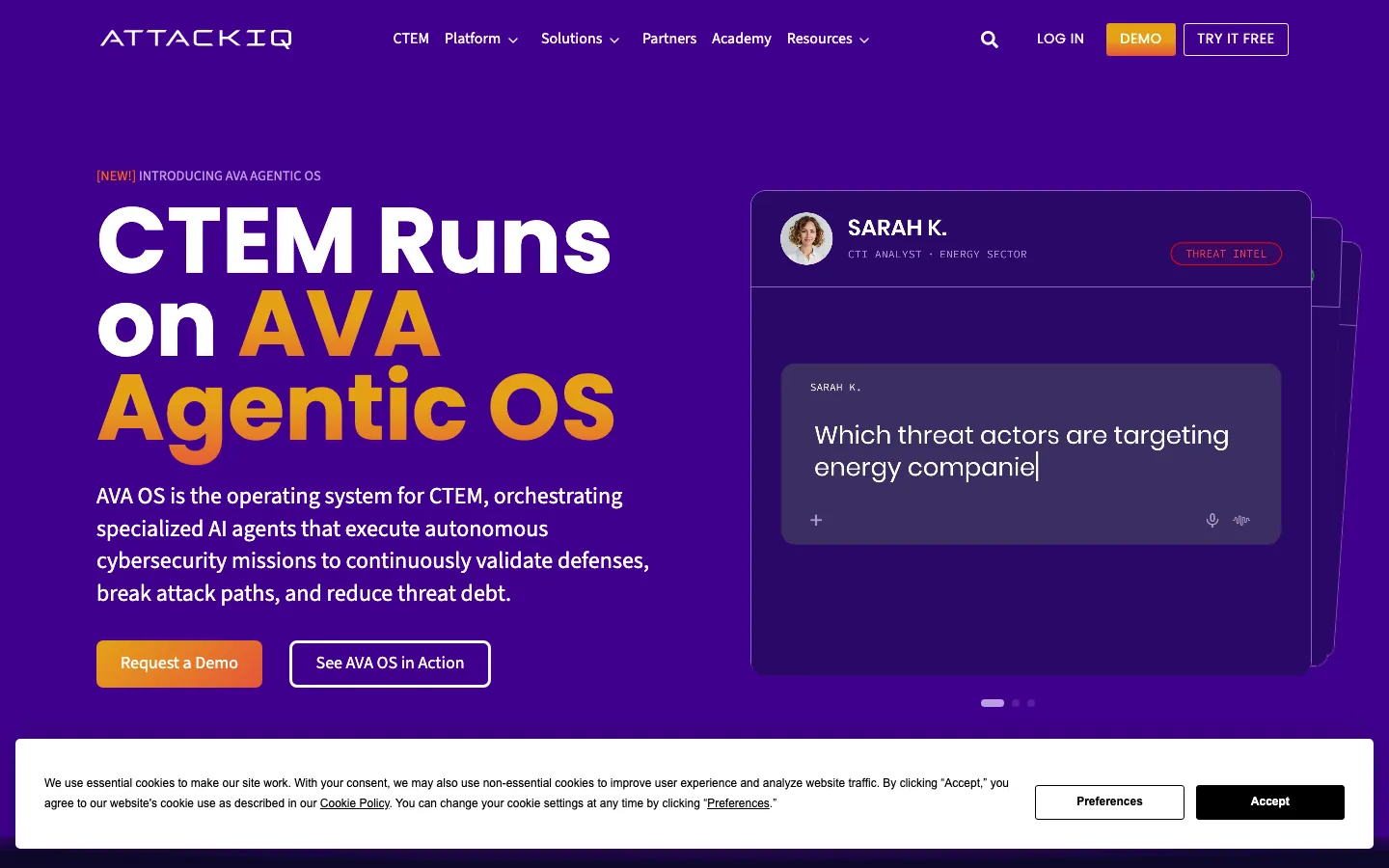The height and width of the screenshot is (868, 1389).
Task: Accept the cookies
Action: pos(1270,802)
